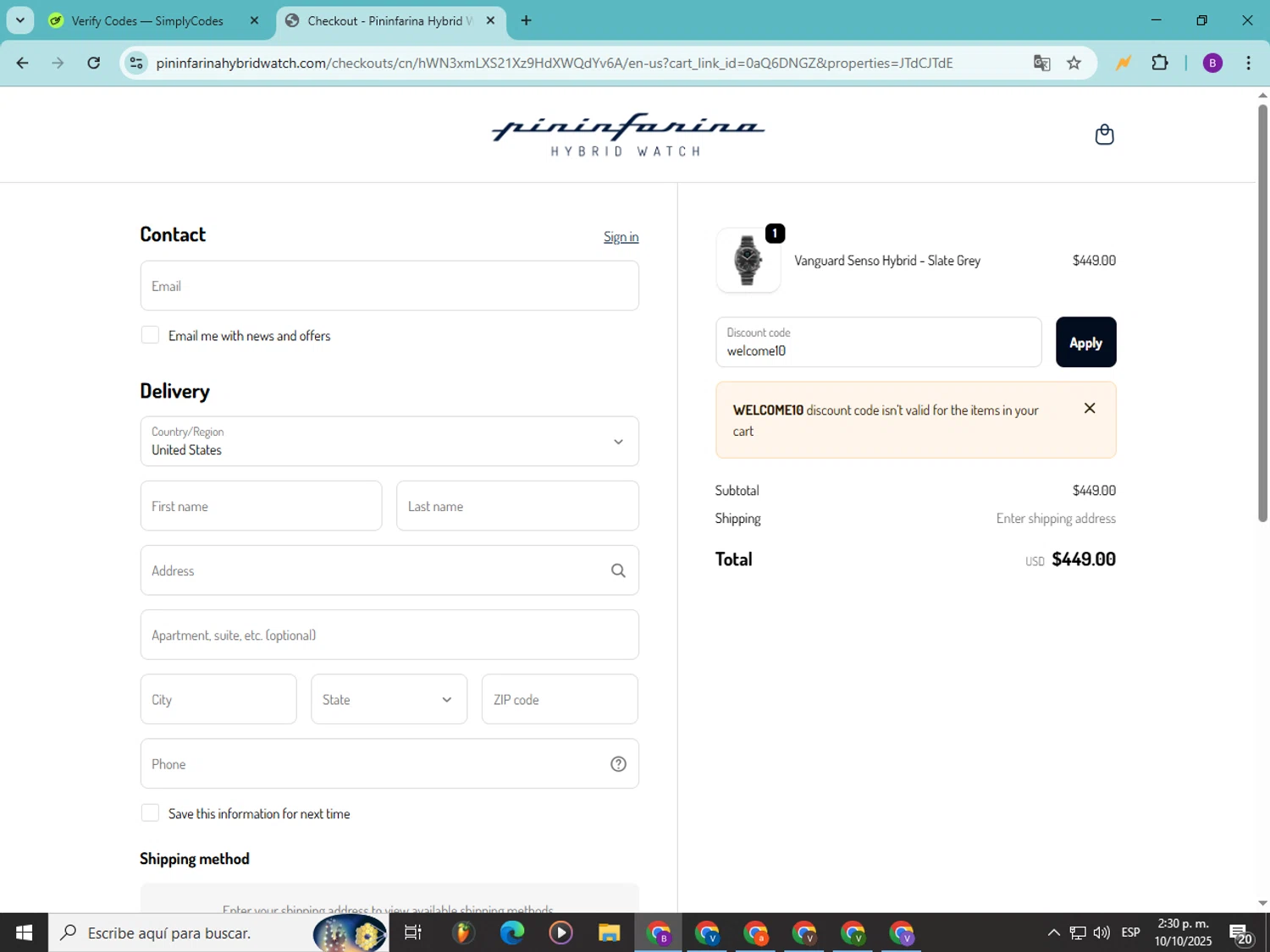Open the Country/Region dropdown
Image resolution: width=1270 pixels, height=952 pixels.
click(x=389, y=441)
